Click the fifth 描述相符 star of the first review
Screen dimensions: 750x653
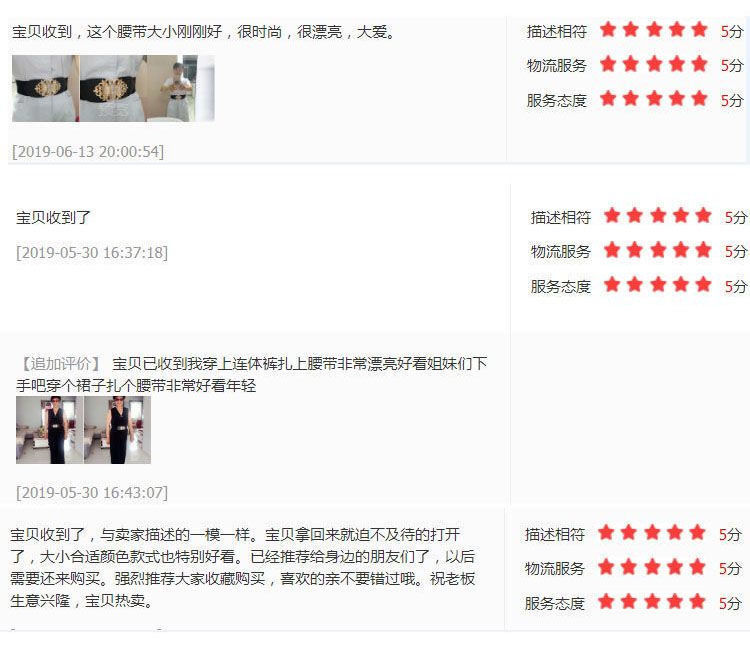pos(699,30)
